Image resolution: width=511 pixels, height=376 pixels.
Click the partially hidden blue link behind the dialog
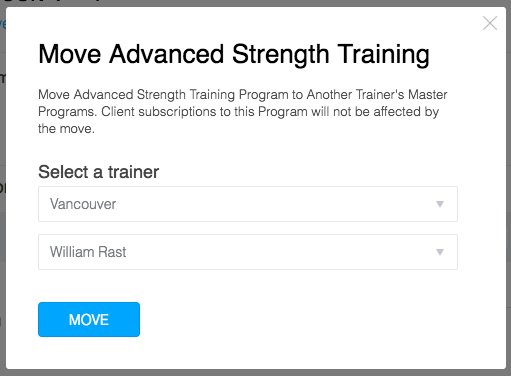pos(3,24)
